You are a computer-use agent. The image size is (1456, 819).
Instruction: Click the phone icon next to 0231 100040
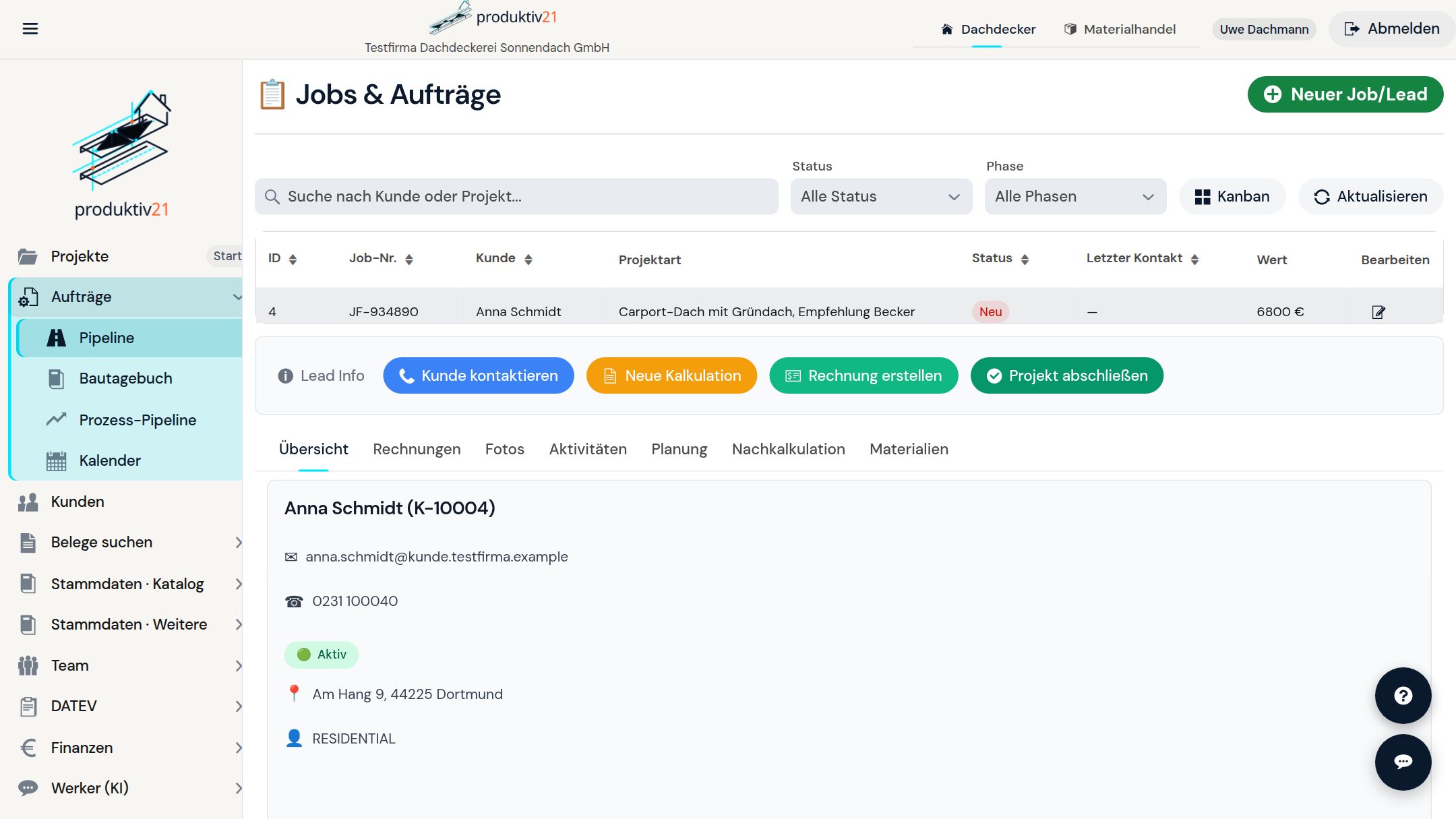294,601
